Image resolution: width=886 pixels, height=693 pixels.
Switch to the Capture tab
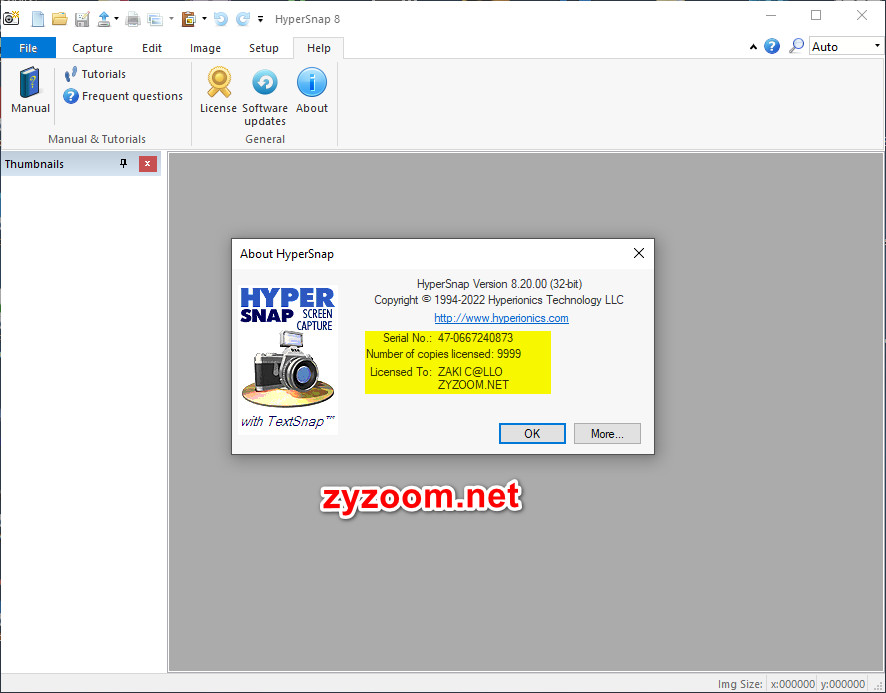pos(92,48)
